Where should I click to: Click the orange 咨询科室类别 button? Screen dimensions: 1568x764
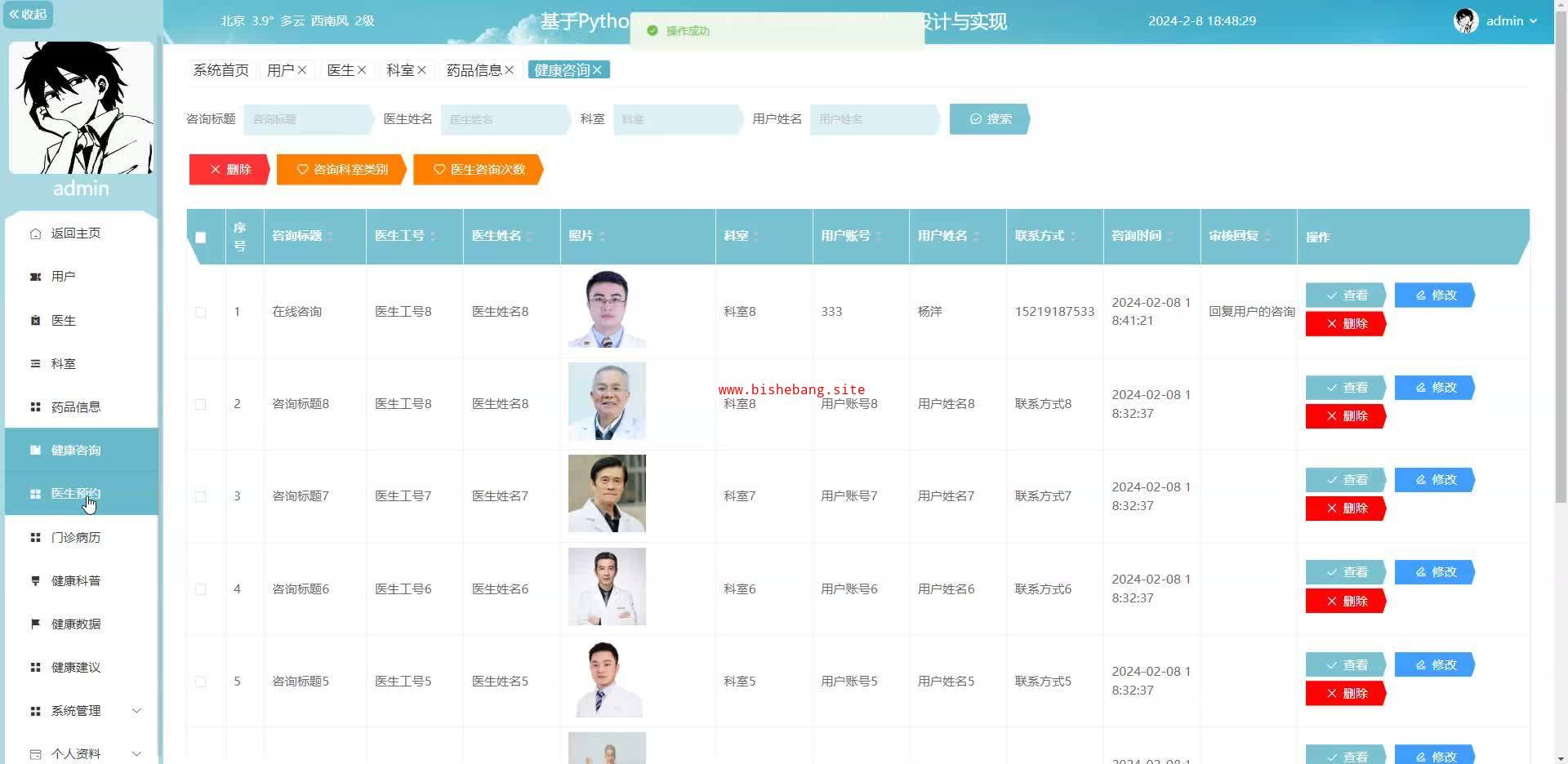pos(341,170)
